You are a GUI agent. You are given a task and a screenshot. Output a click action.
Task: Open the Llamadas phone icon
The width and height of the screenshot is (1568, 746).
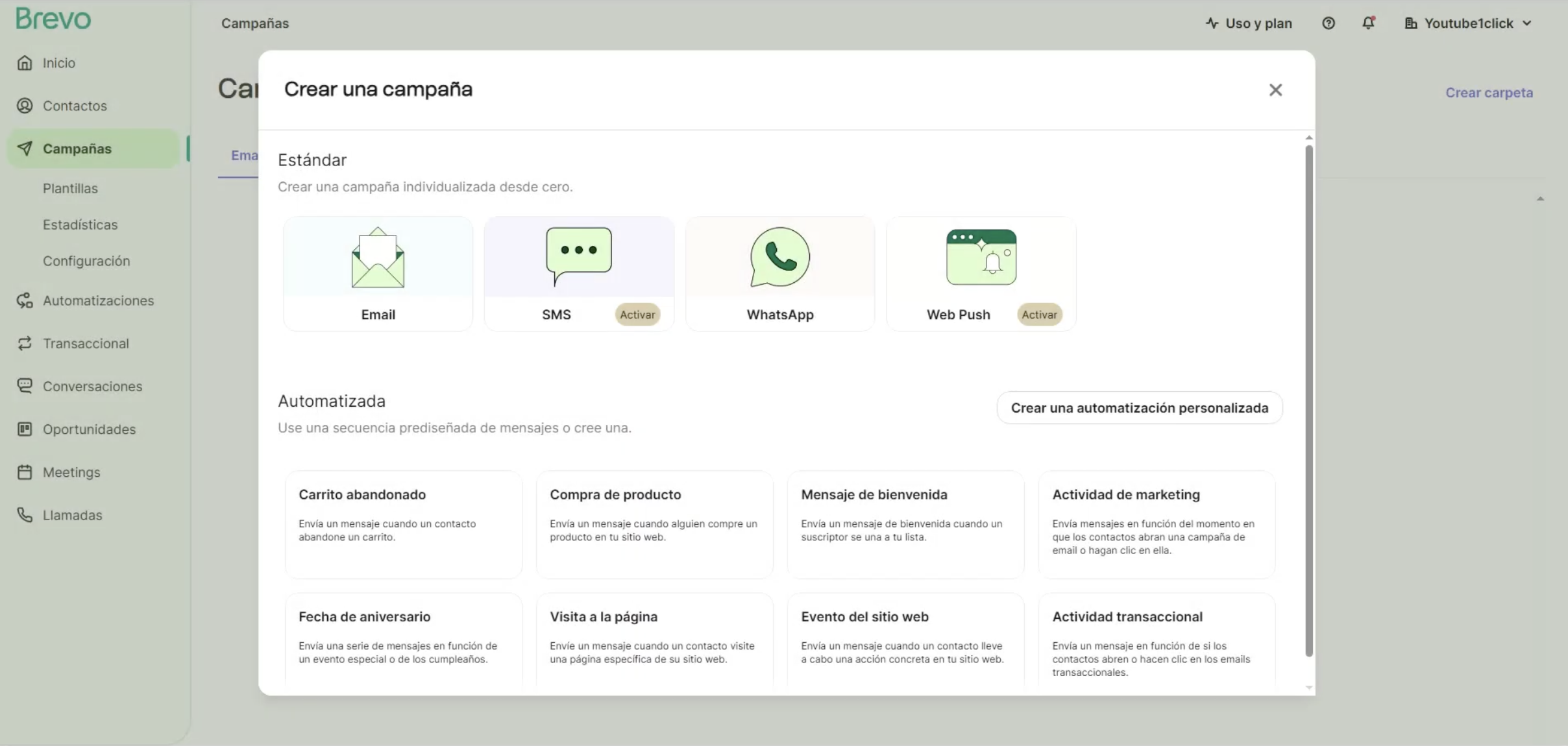tap(25, 515)
